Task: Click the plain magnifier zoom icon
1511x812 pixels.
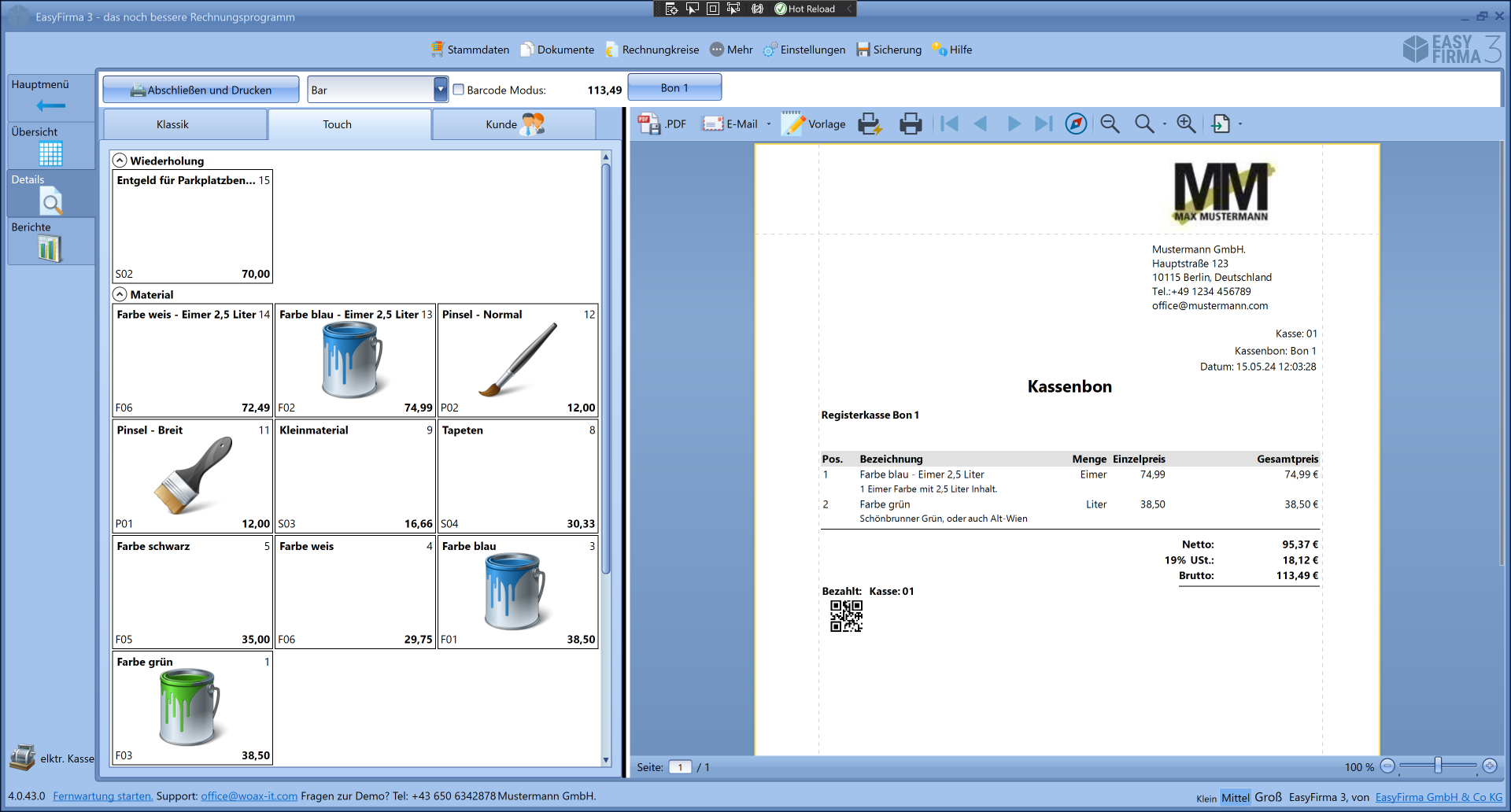Action: click(1144, 124)
